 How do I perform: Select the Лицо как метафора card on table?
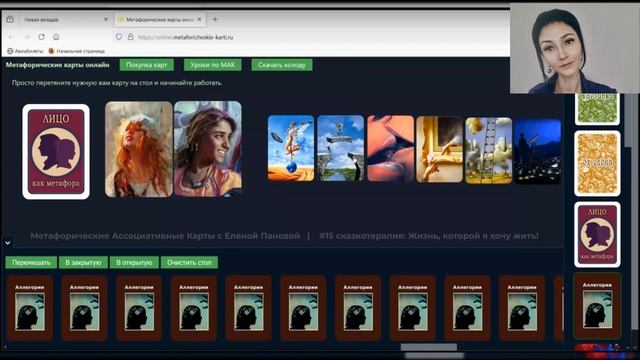[x=56, y=151]
